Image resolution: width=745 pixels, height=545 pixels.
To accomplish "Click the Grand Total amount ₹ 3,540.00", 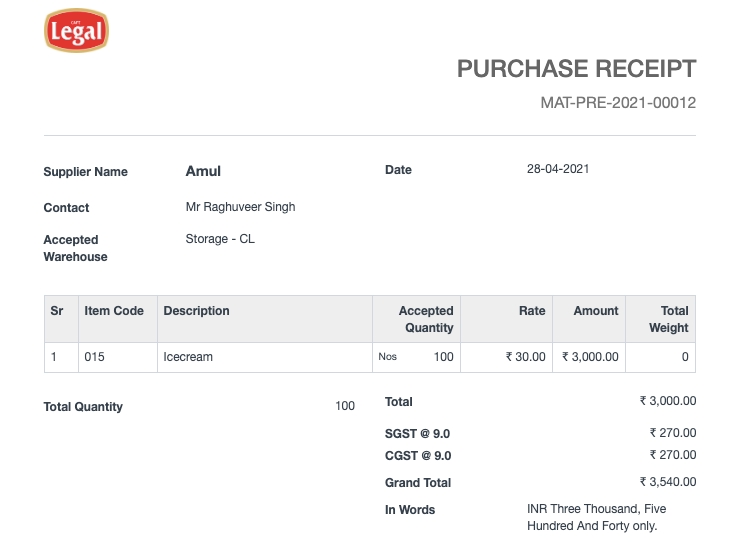I will (x=667, y=482).
